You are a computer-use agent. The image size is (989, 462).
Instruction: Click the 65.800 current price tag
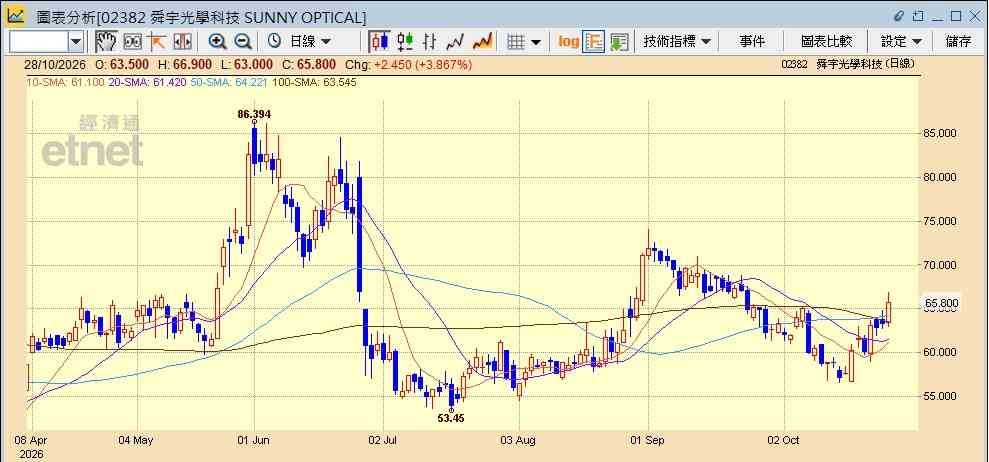(x=941, y=304)
